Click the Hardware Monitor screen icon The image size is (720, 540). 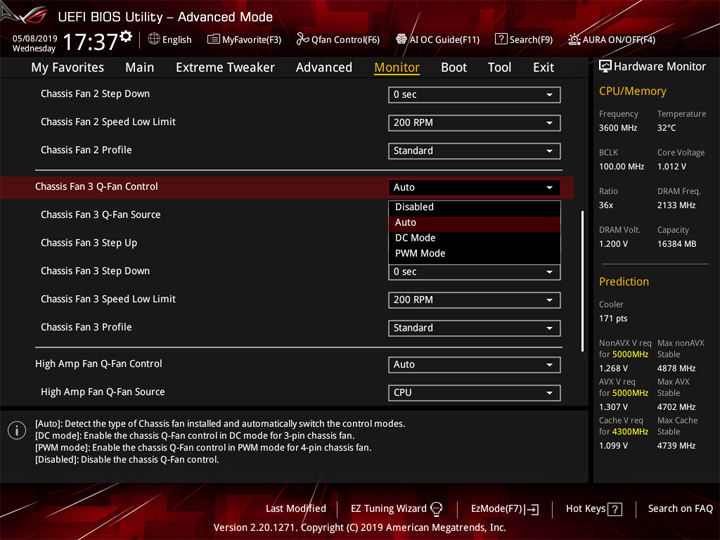[x=605, y=67]
